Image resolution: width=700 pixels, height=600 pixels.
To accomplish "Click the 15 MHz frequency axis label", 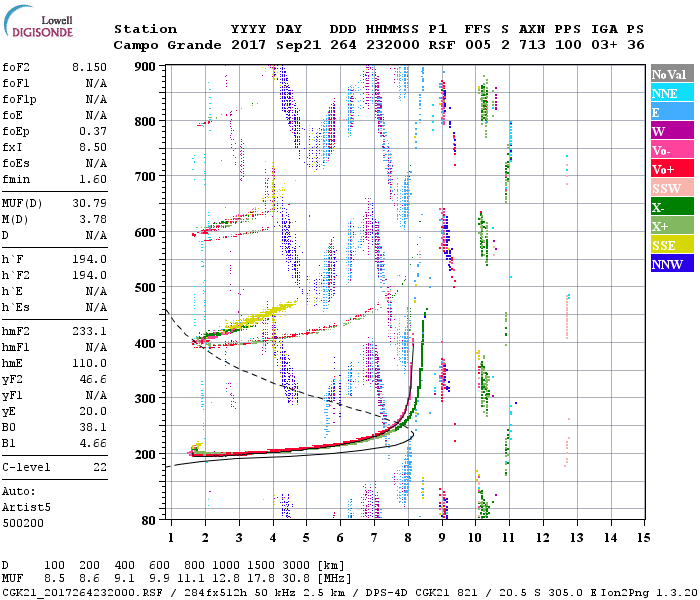I will (x=643, y=538).
